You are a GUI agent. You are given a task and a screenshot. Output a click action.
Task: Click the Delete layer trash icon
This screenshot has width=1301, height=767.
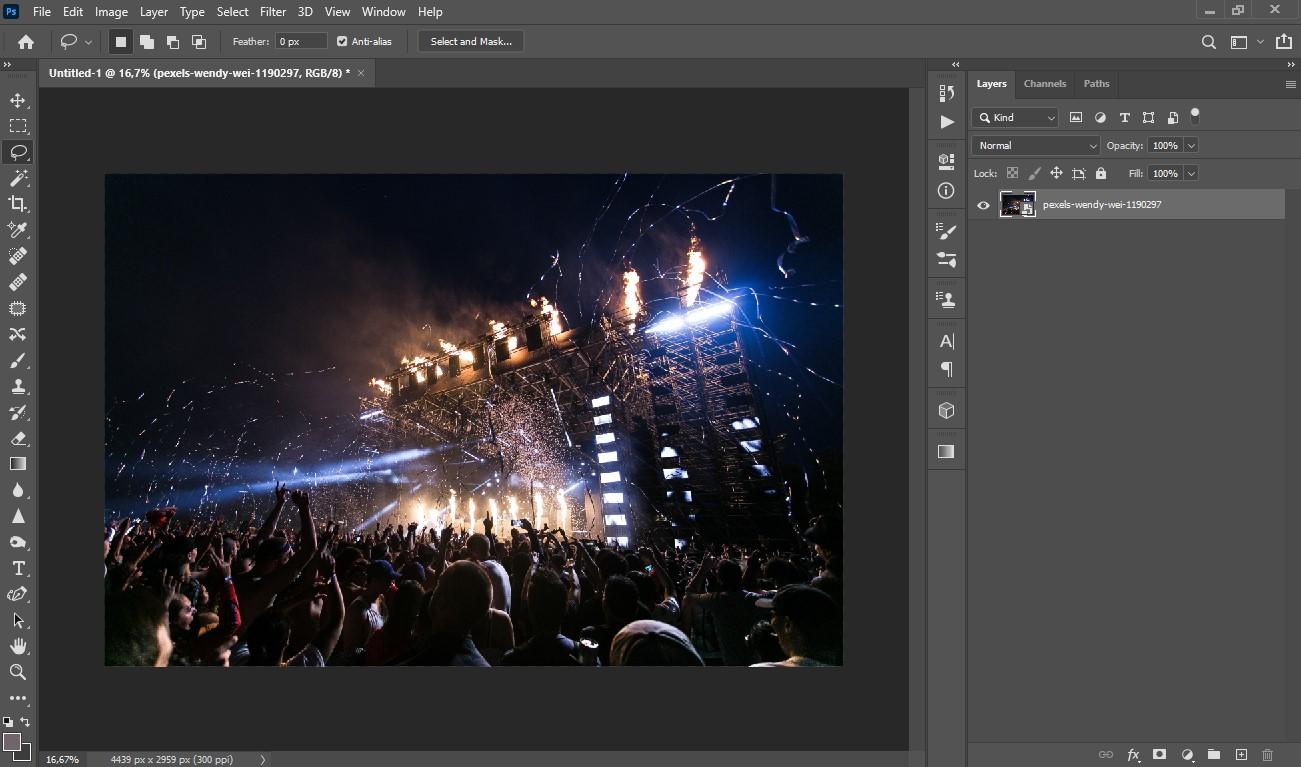1268,755
